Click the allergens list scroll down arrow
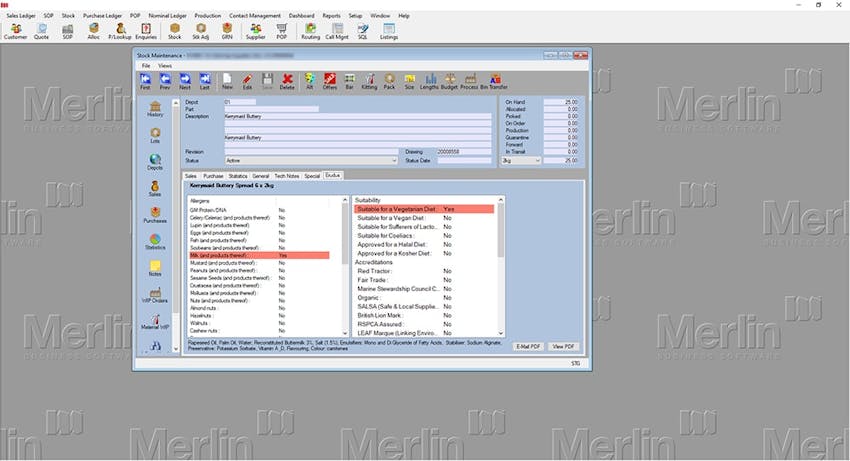 coord(345,333)
